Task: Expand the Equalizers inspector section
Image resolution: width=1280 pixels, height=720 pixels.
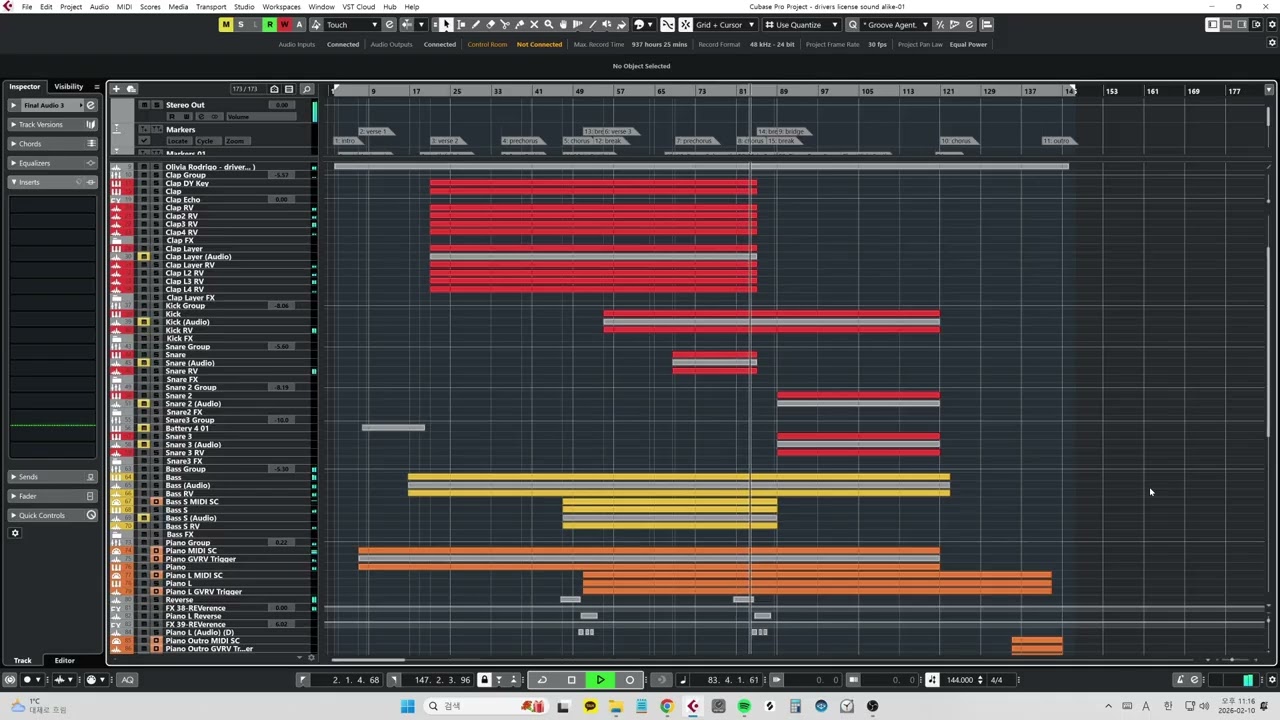Action: click(13, 163)
